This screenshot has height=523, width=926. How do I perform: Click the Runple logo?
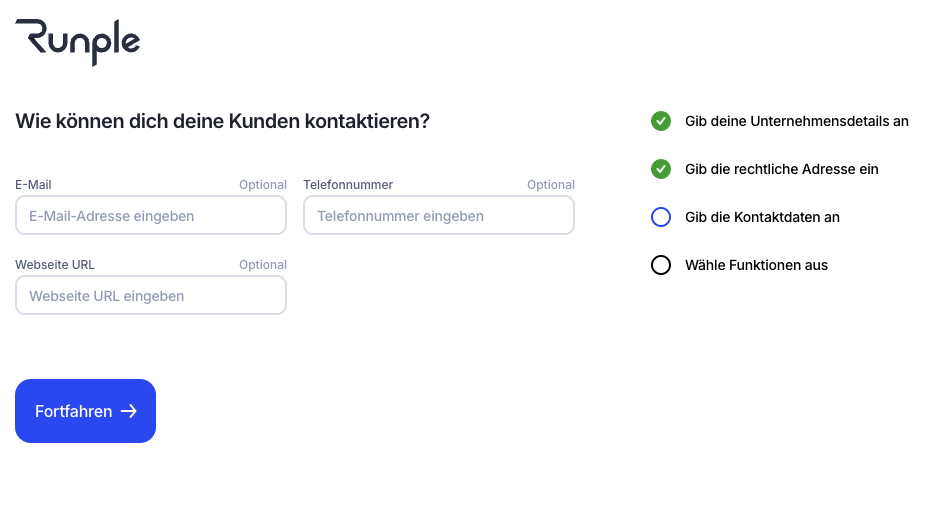(78, 42)
